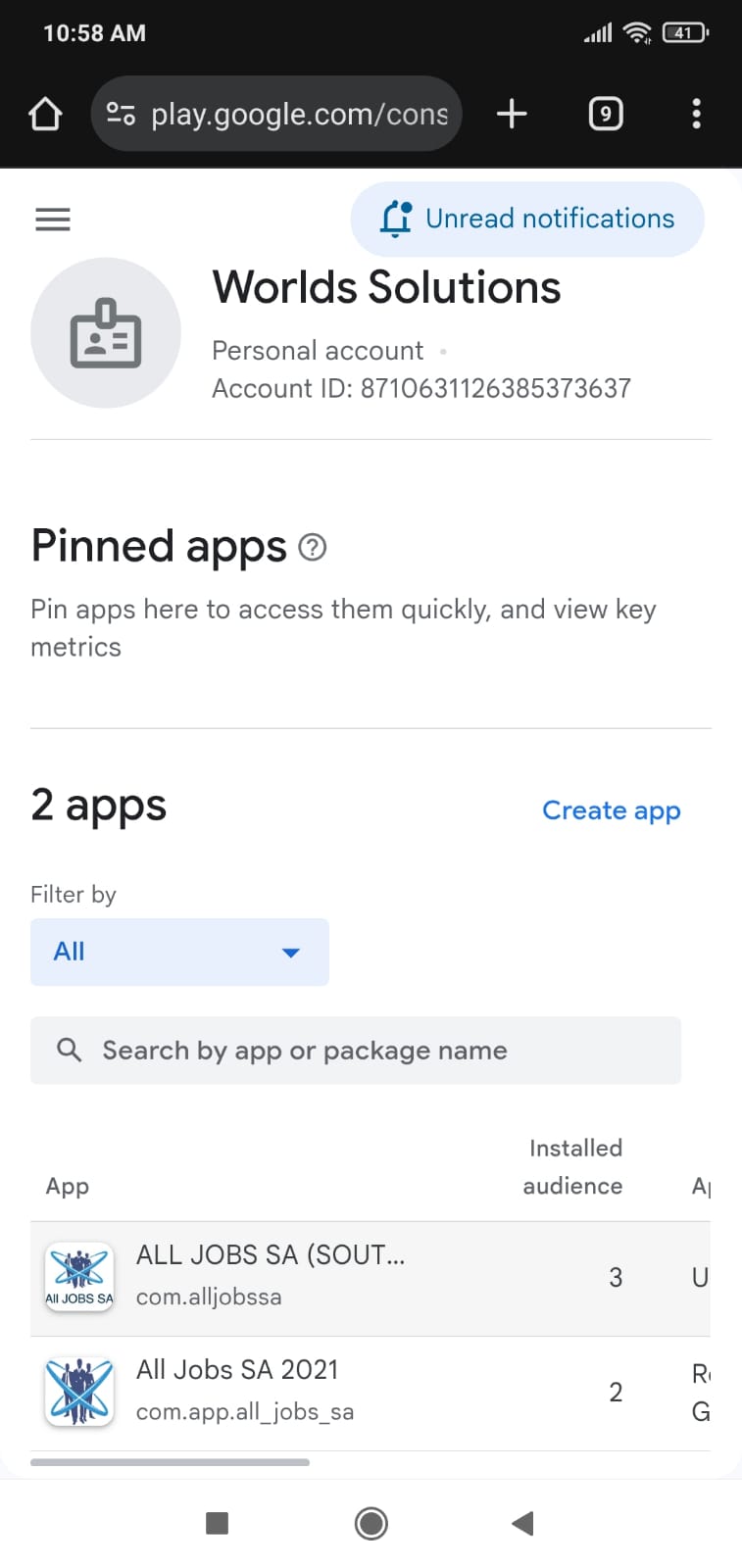Tap the site settings icon in address bar

click(121, 115)
